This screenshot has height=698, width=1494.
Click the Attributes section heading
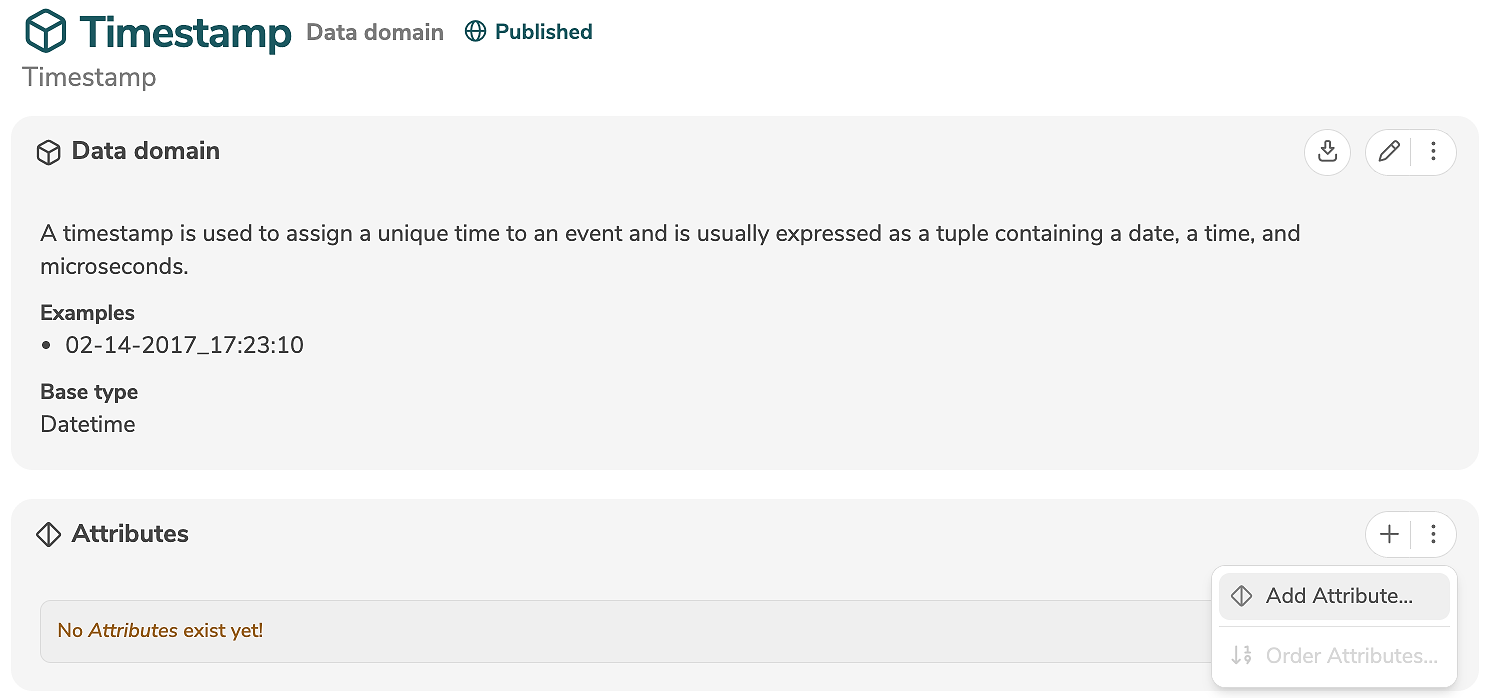coord(130,534)
